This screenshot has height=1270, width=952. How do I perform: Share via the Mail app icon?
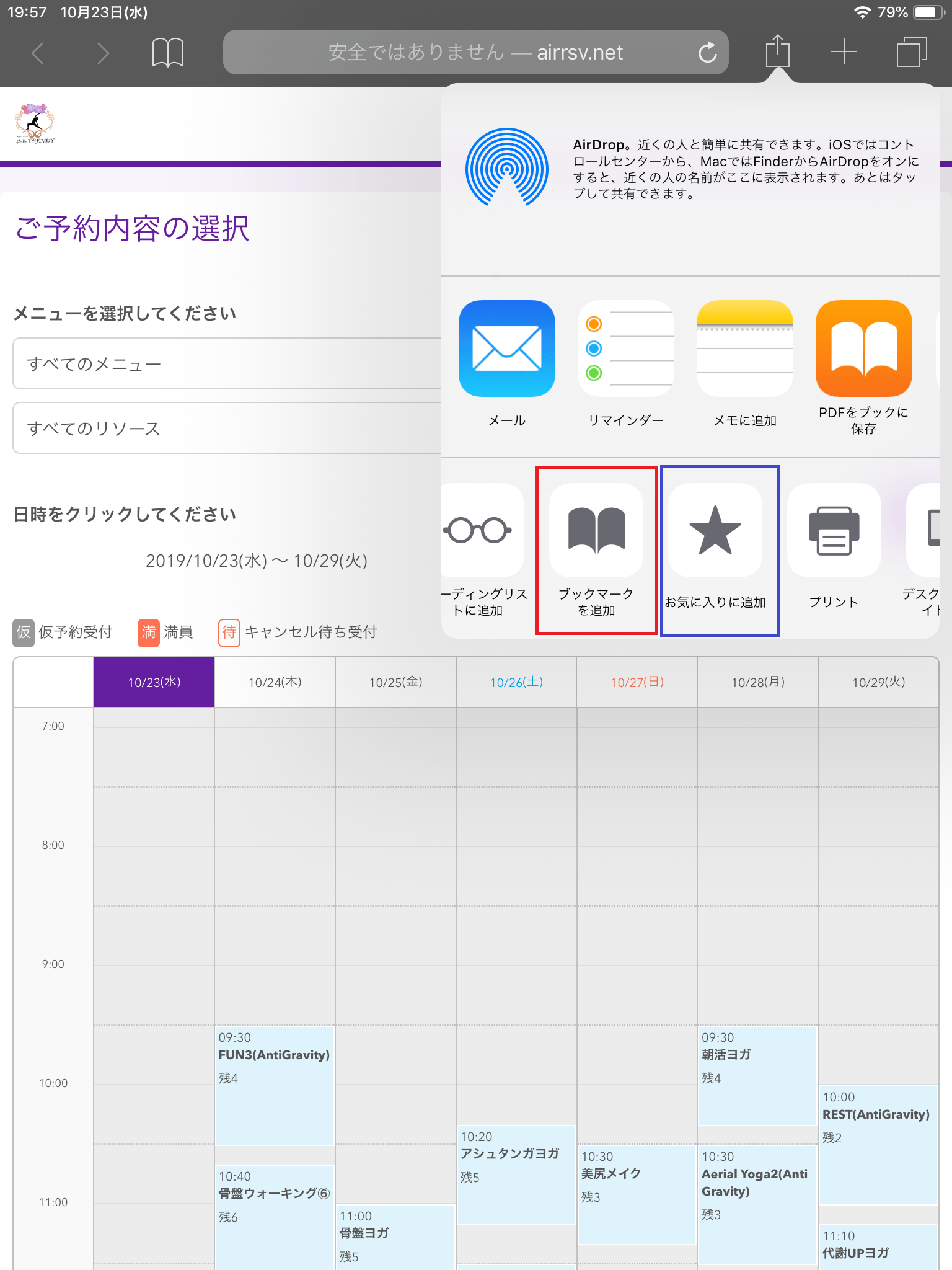click(507, 349)
